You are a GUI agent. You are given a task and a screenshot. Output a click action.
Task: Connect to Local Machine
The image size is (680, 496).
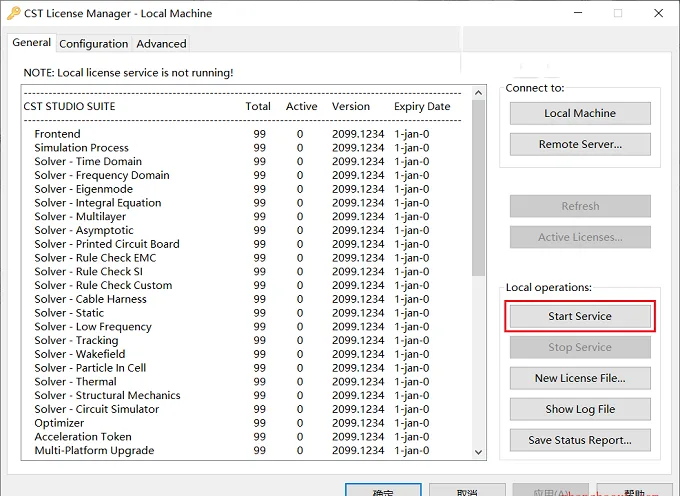[x=580, y=113]
